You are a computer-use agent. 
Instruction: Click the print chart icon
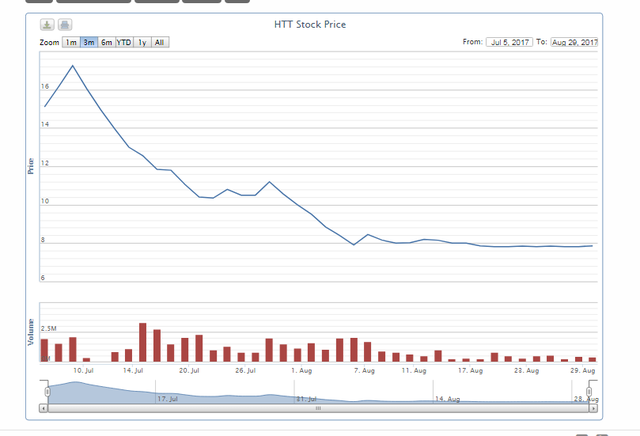tap(64, 24)
